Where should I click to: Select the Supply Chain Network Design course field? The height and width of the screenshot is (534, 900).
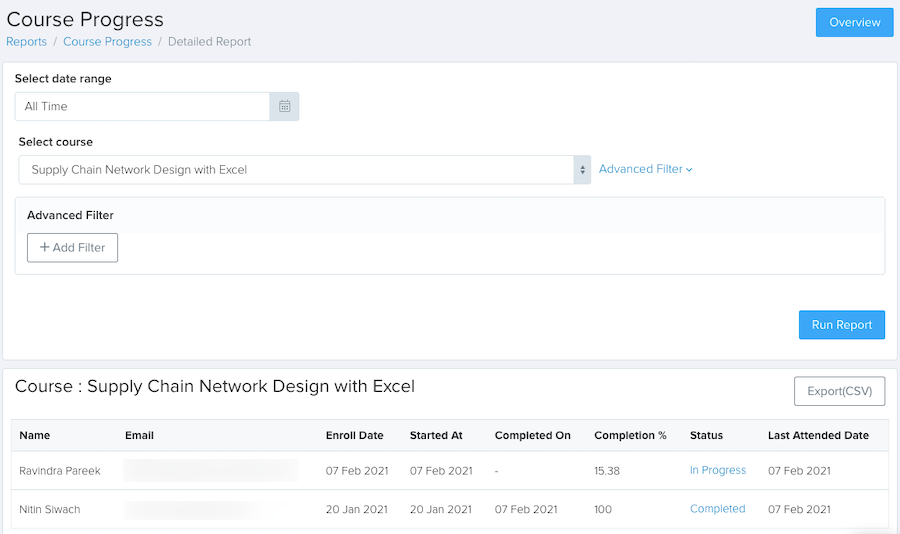pos(296,170)
